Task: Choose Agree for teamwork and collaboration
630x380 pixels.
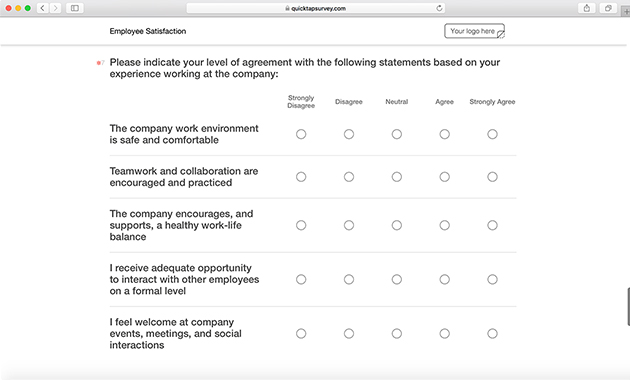Action: click(444, 177)
